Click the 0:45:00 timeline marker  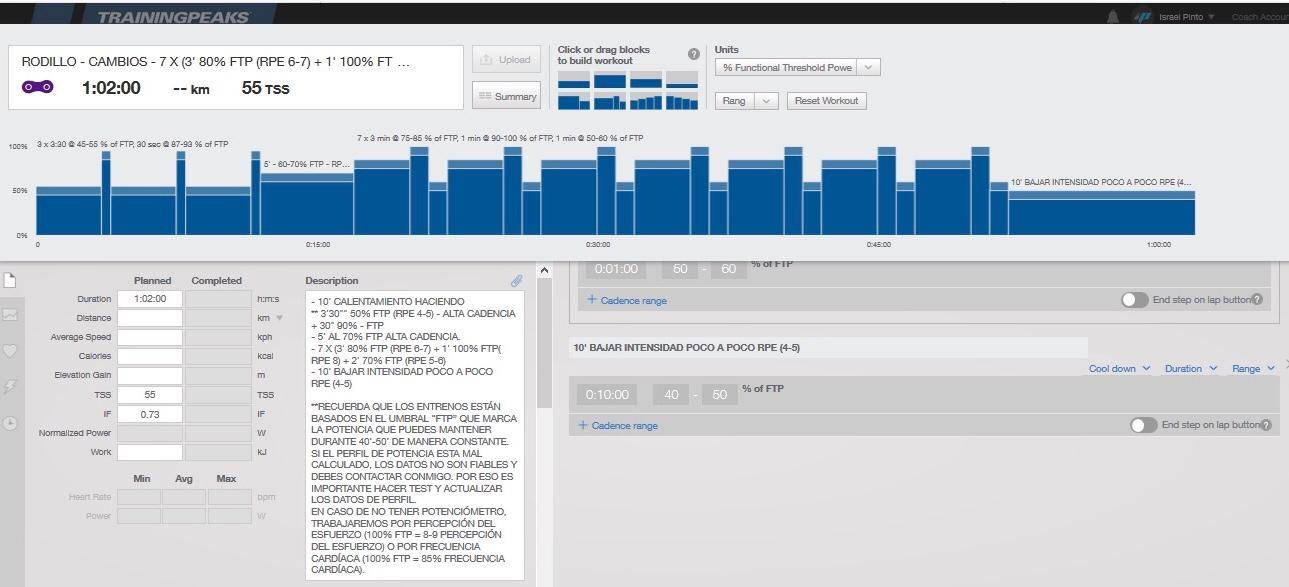pyautogui.click(x=879, y=245)
